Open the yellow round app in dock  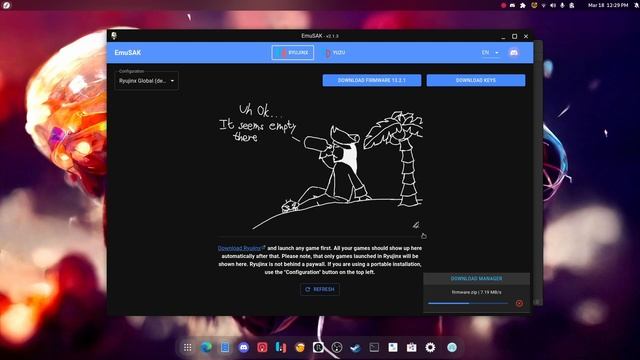click(x=300, y=347)
